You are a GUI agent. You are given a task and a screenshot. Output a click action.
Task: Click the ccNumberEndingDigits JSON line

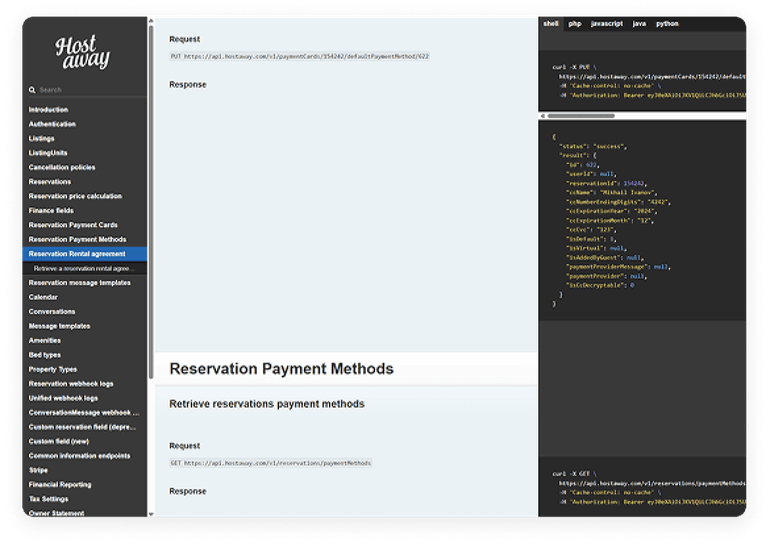tap(618, 202)
